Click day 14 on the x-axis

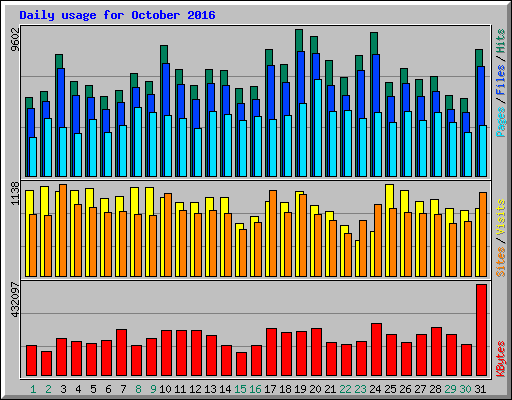225,389
